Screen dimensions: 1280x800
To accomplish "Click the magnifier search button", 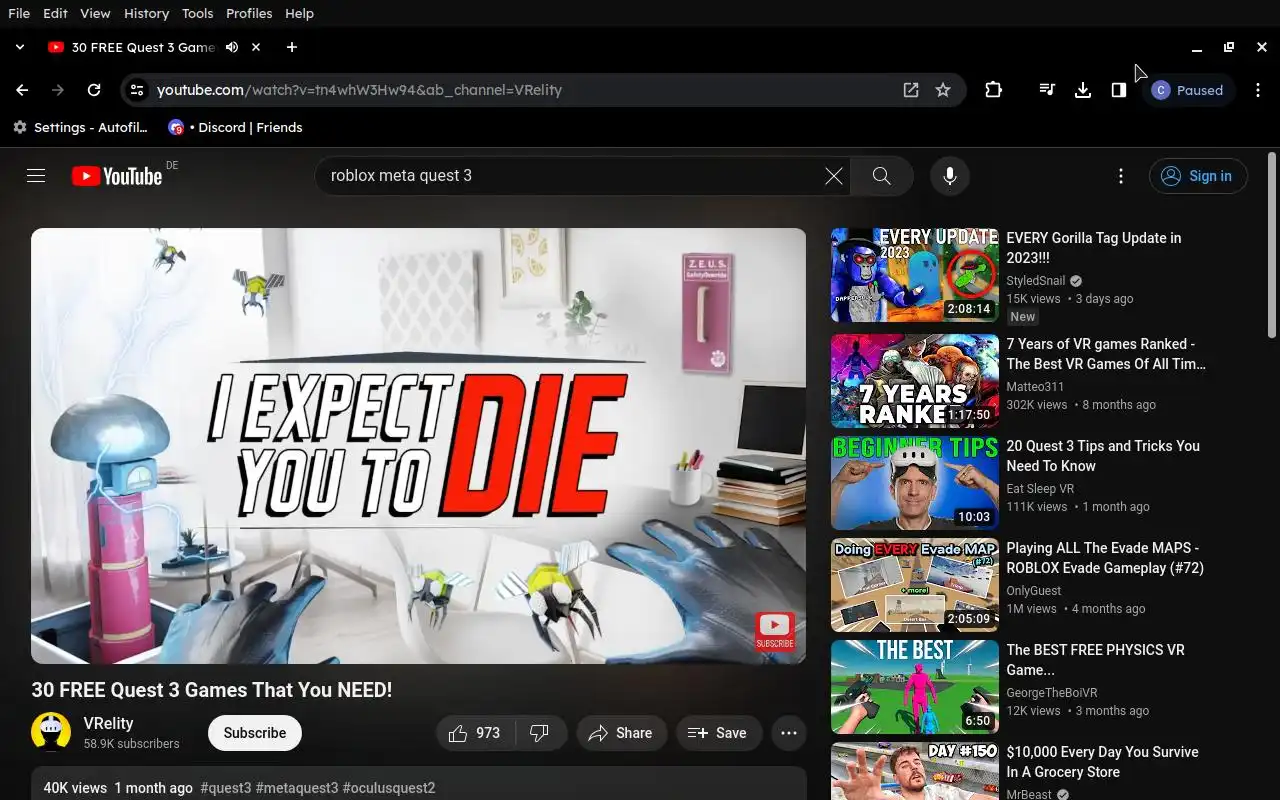I will (881, 176).
